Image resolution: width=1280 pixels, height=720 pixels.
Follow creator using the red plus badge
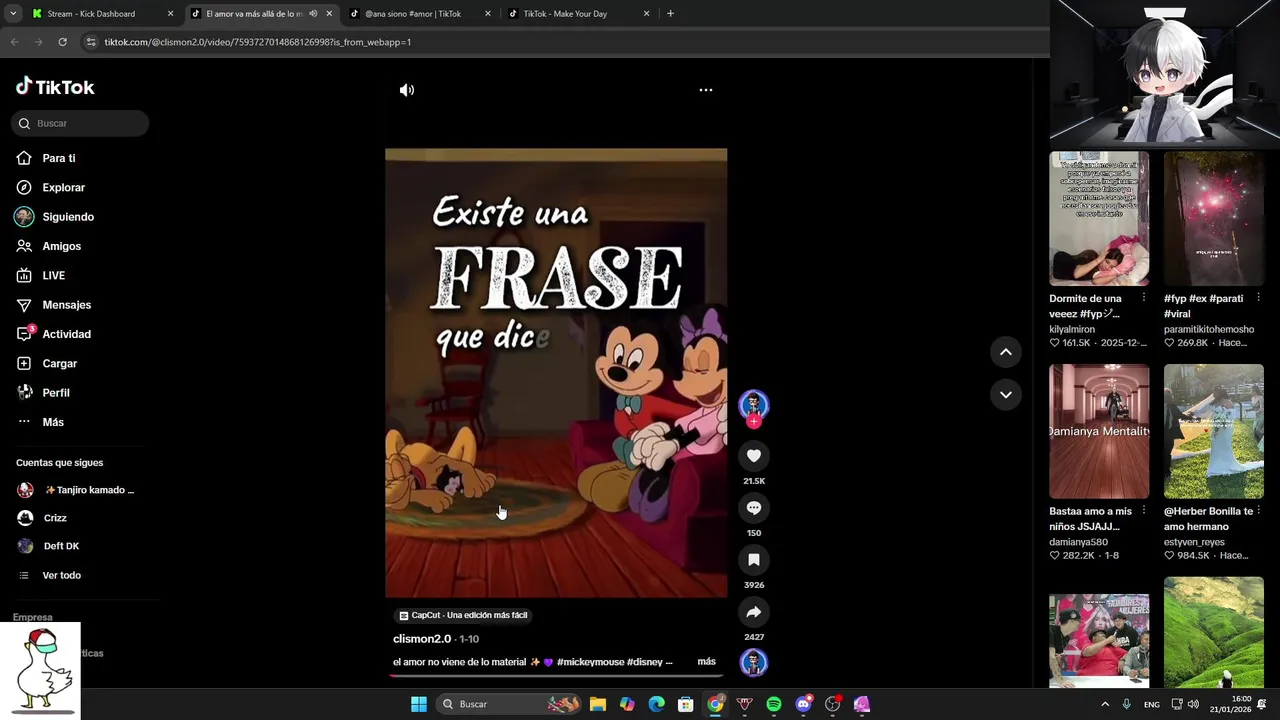coord(754,422)
